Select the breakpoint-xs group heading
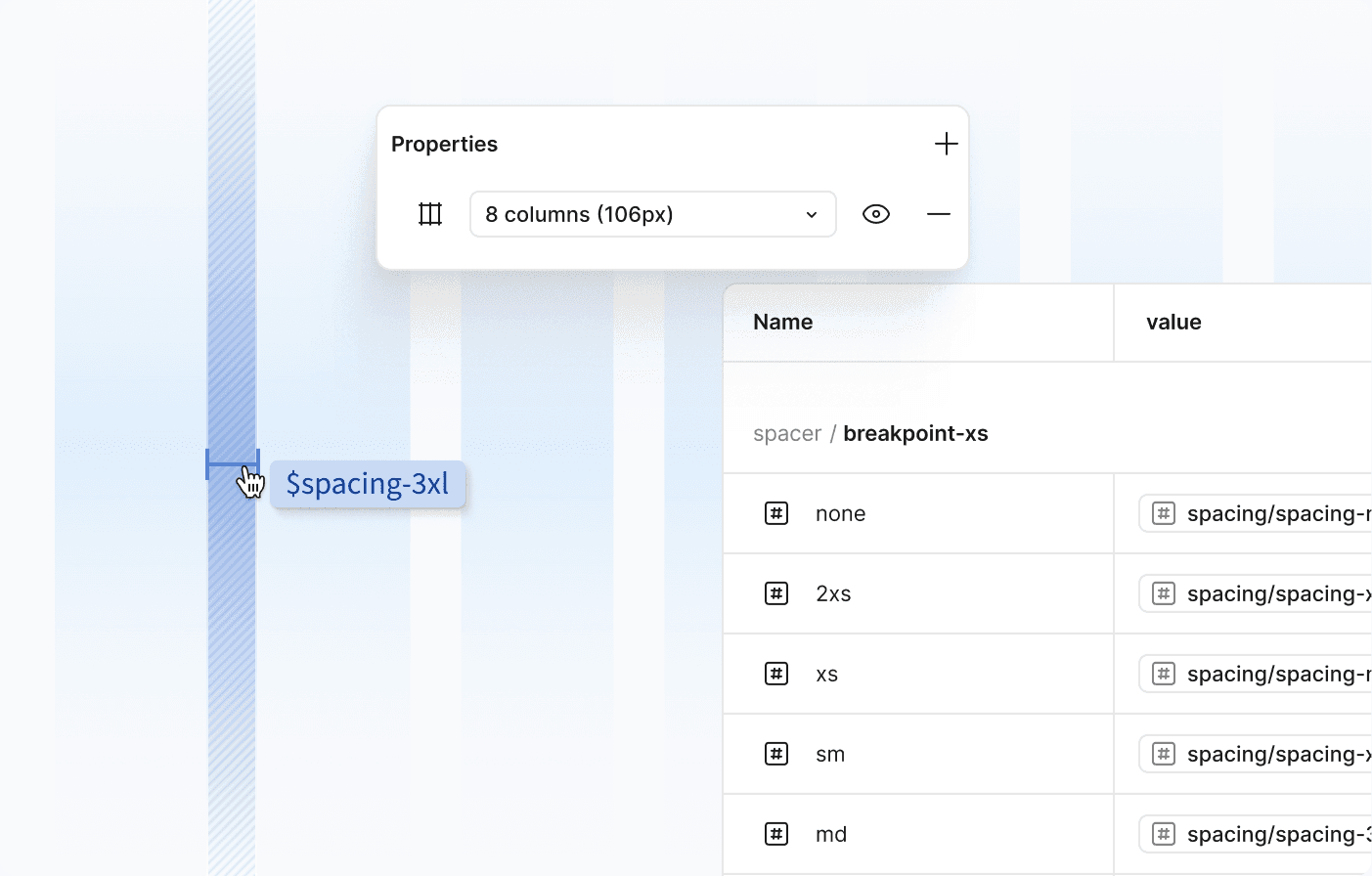The image size is (1372, 876). click(x=915, y=434)
